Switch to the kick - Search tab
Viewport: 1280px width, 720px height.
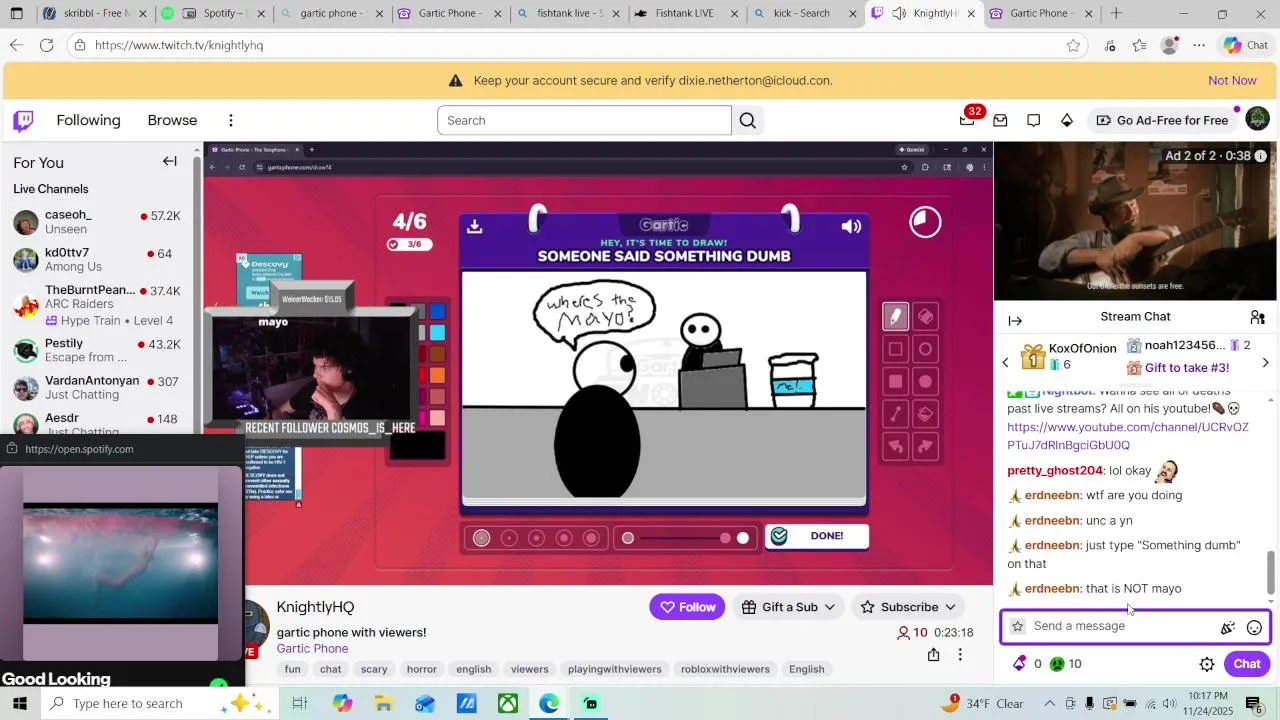point(805,14)
